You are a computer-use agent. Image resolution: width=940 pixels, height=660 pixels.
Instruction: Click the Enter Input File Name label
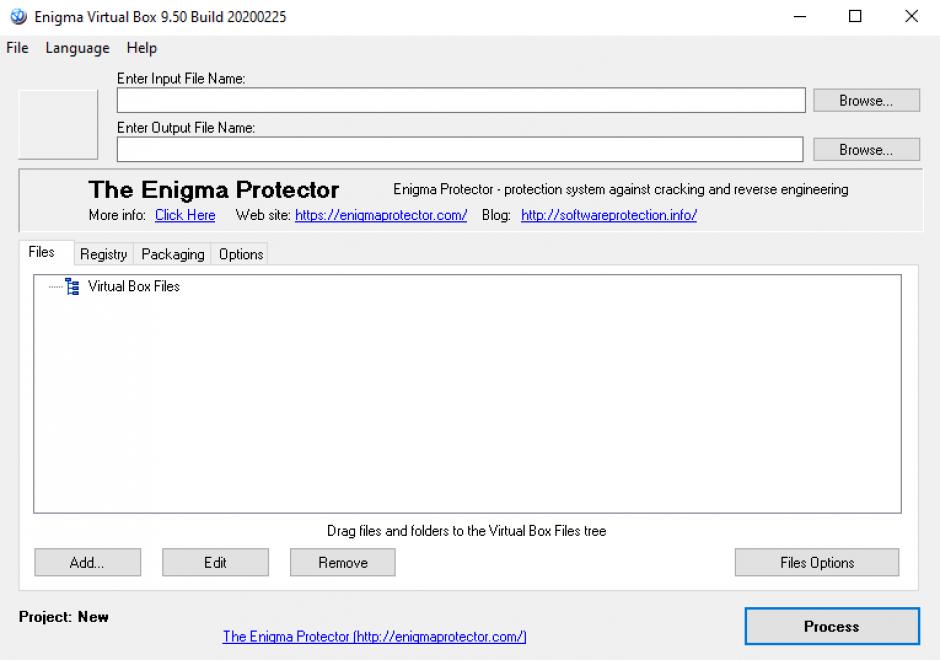tap(181, 79)
